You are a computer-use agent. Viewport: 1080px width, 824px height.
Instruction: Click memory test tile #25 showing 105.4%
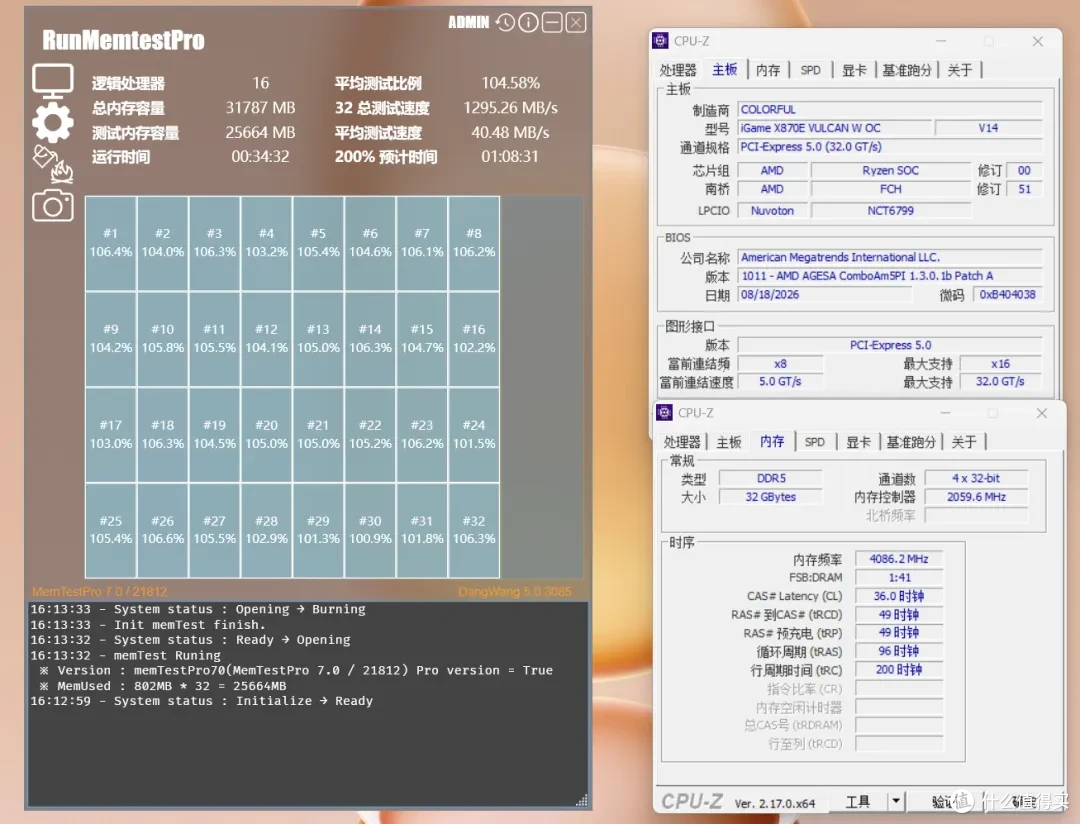(x=111, y=531)
